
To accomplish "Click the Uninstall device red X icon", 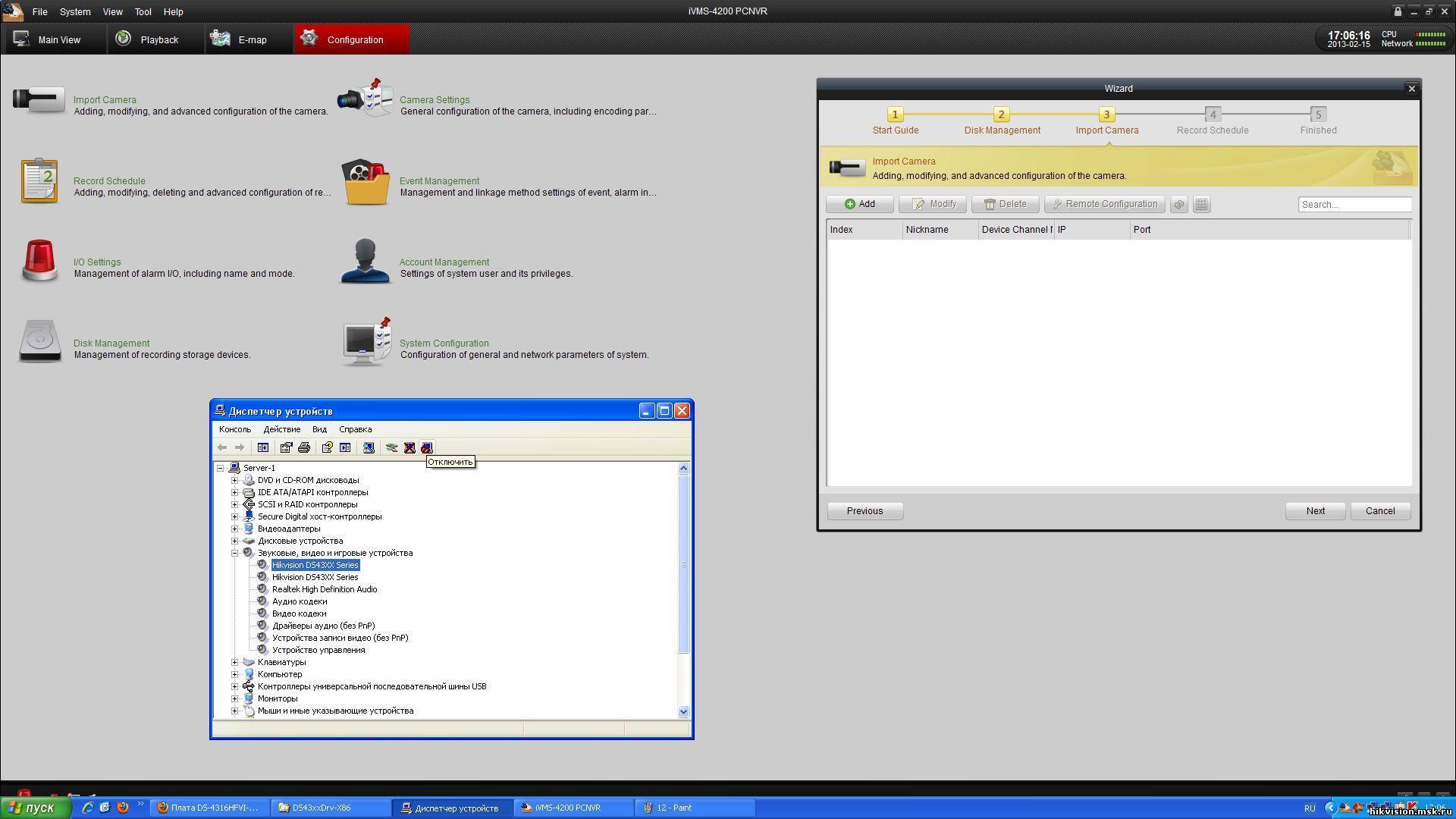I will coord(409,447).
